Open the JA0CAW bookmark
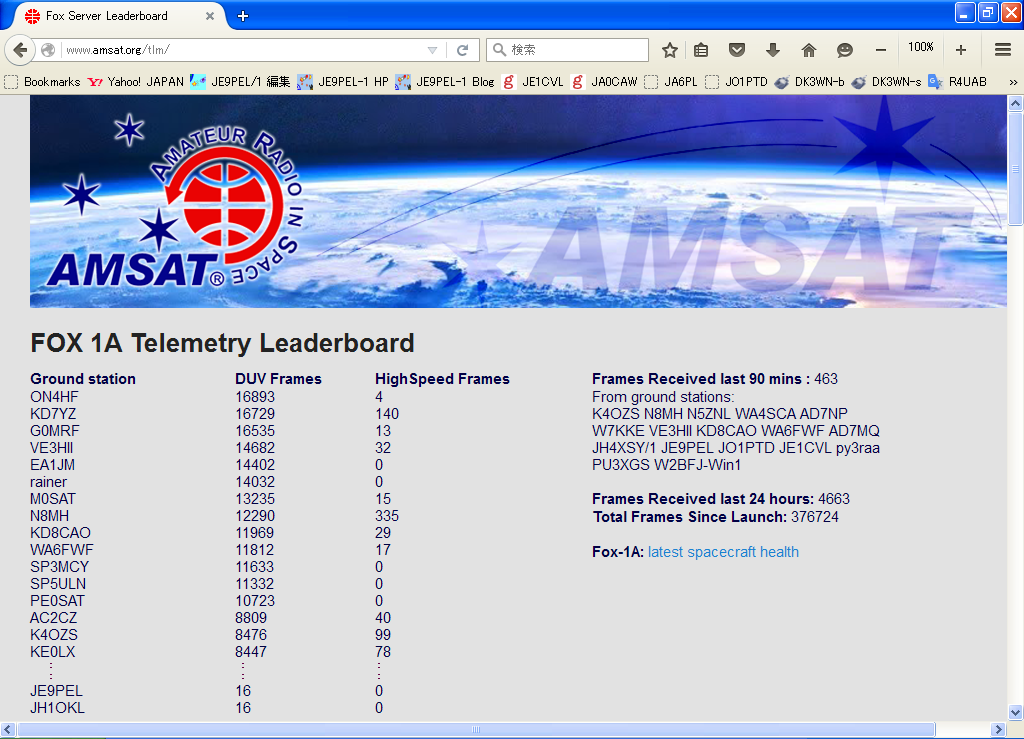Viewport: 1024px width, 739px height. (604, 82)
